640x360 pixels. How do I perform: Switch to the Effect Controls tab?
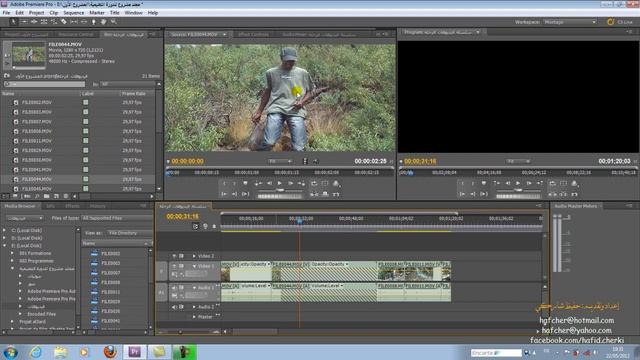point(253,35)
